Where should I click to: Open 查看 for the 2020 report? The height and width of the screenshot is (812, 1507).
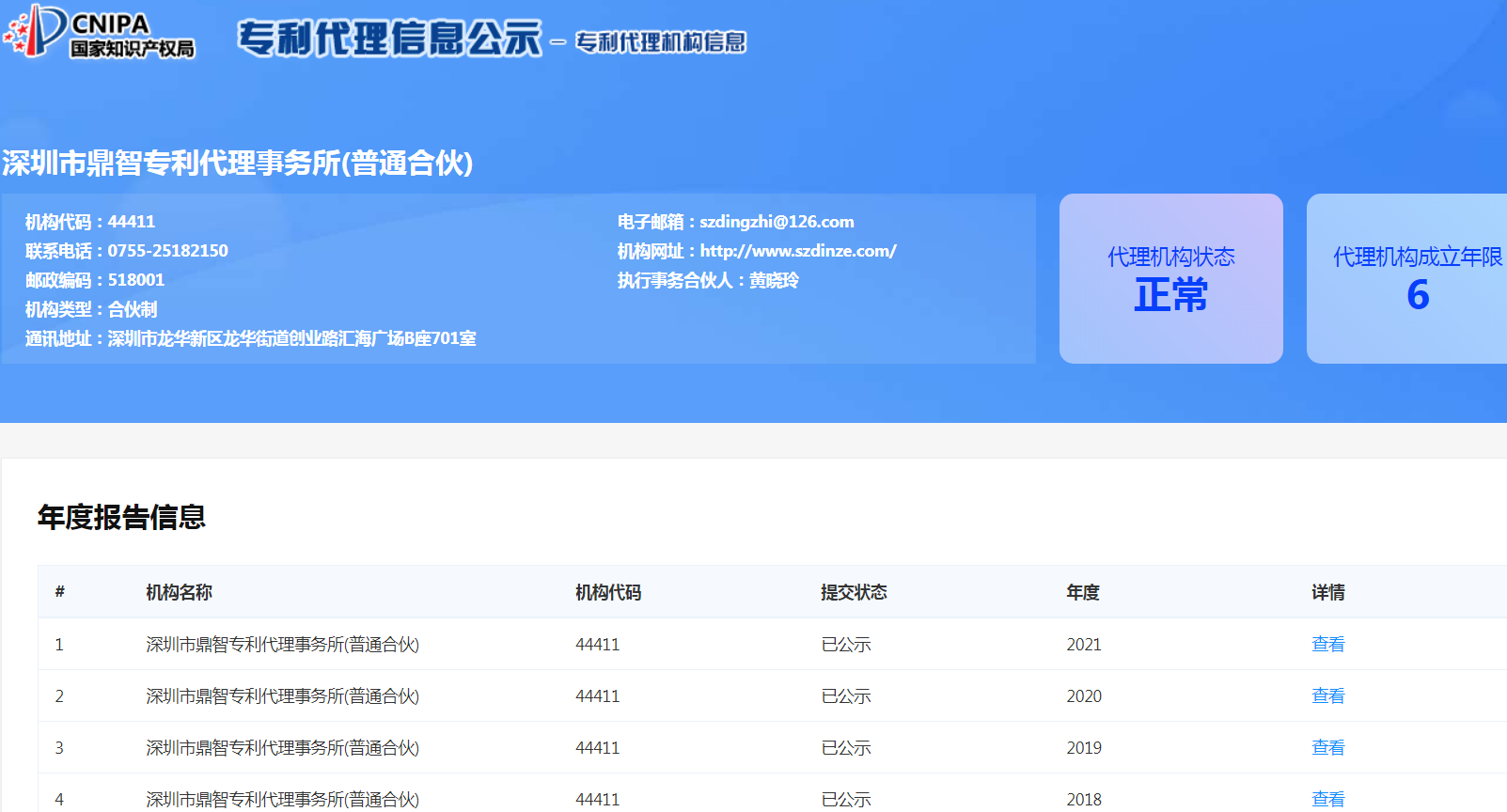(x=1327, y=695)
